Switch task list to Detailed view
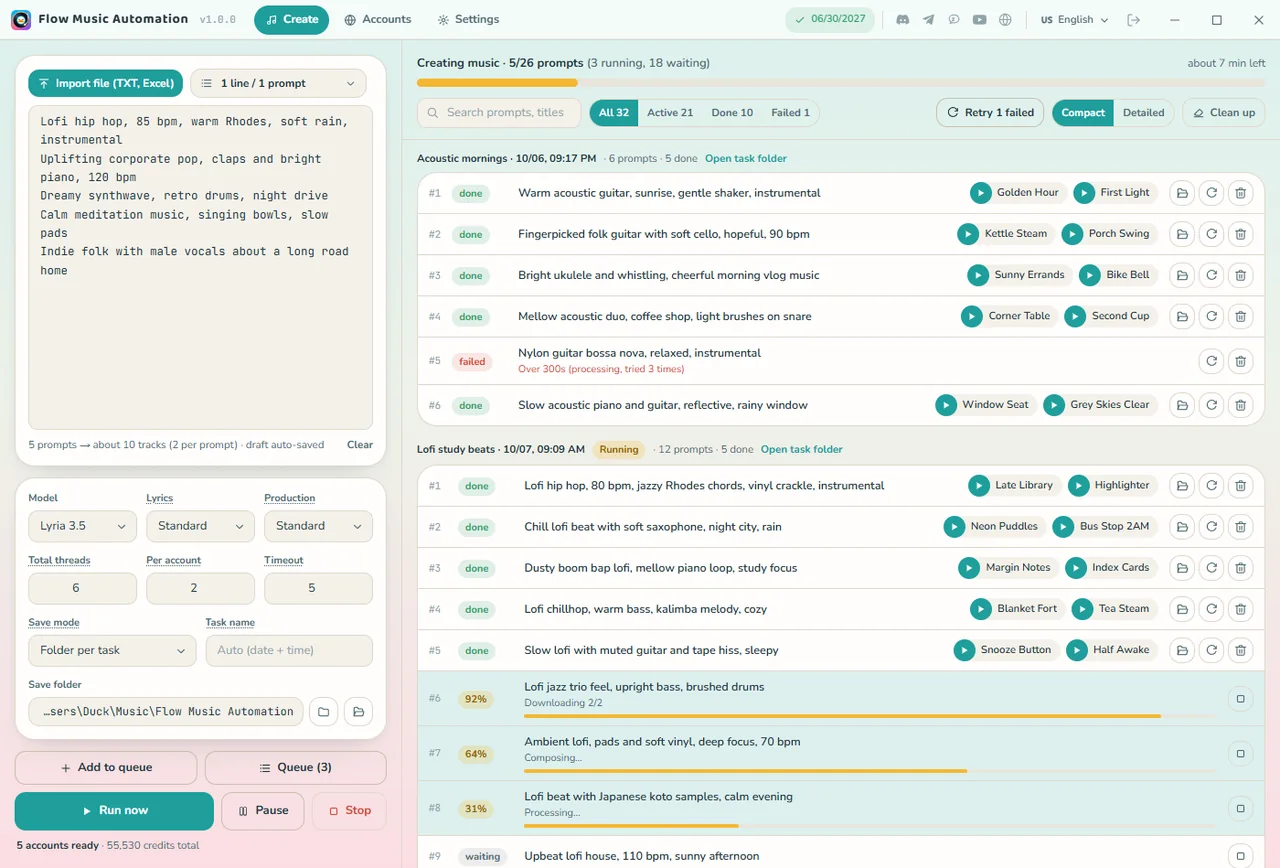Viewport: 1280px width, 868px height. pyautogui.click(x=1143, y=113)
